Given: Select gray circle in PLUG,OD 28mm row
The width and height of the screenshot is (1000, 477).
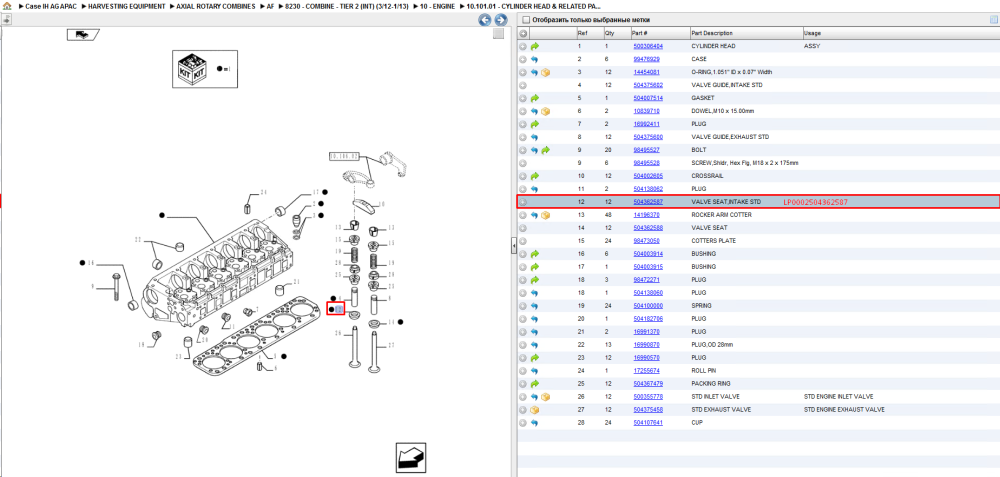Looking at the screenshot, I should point(523,344).
